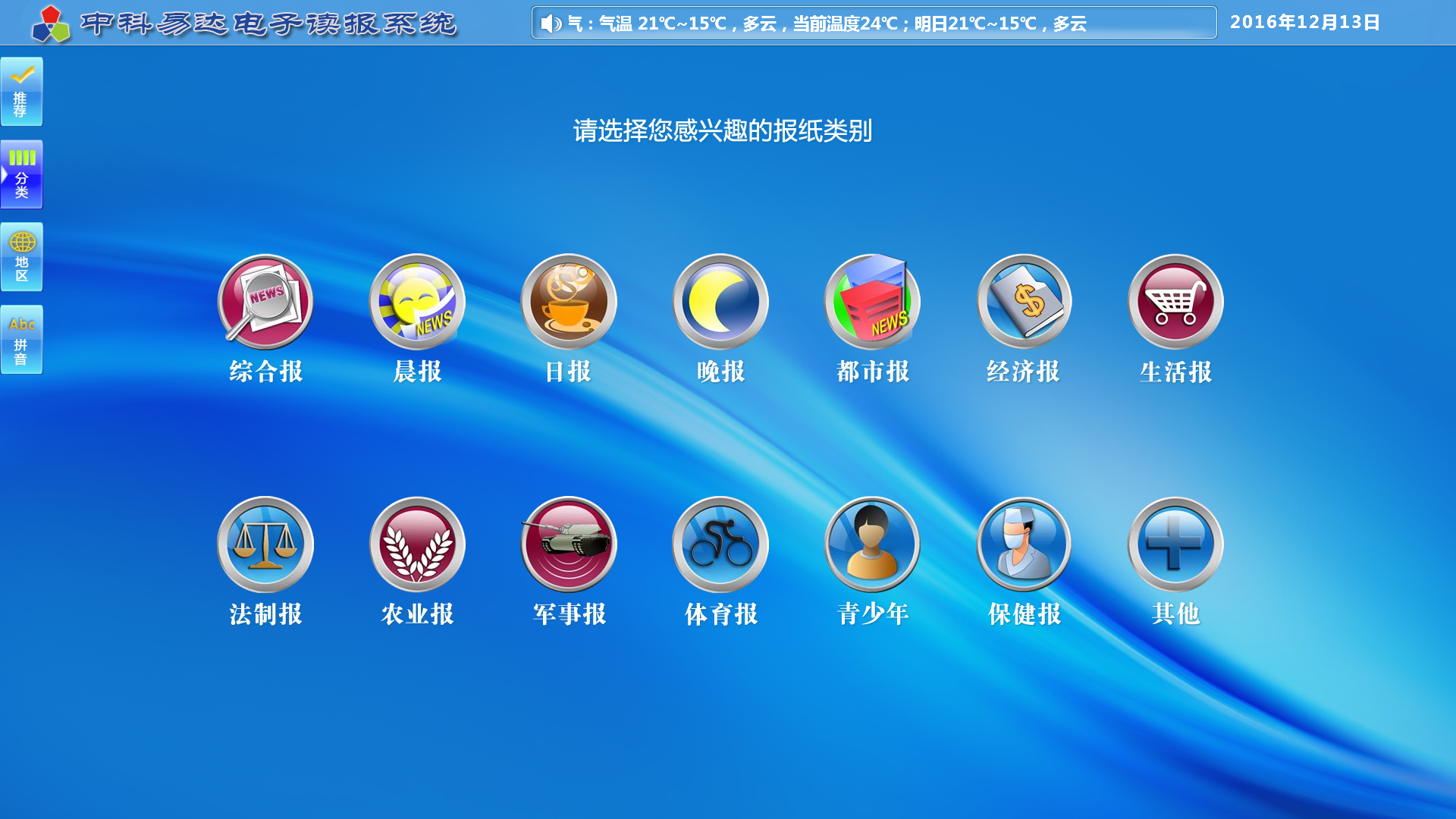Select the 青少年 youth person icon
The width and height of the screenshot is (1456, 819).
[872, 544]
